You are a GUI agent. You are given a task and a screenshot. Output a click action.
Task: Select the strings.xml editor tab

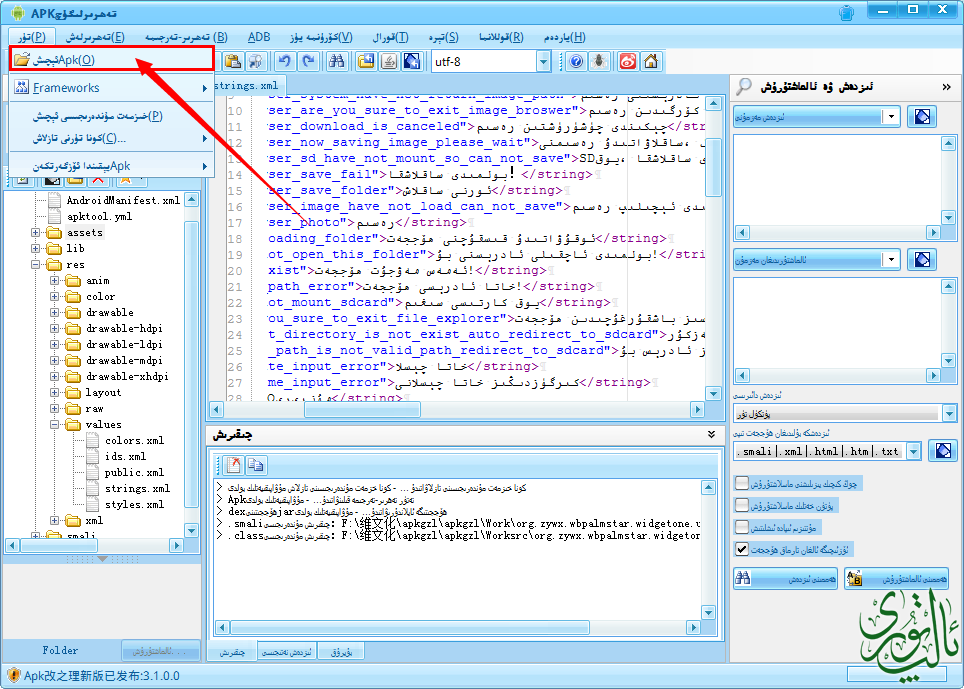pos(246,85)
